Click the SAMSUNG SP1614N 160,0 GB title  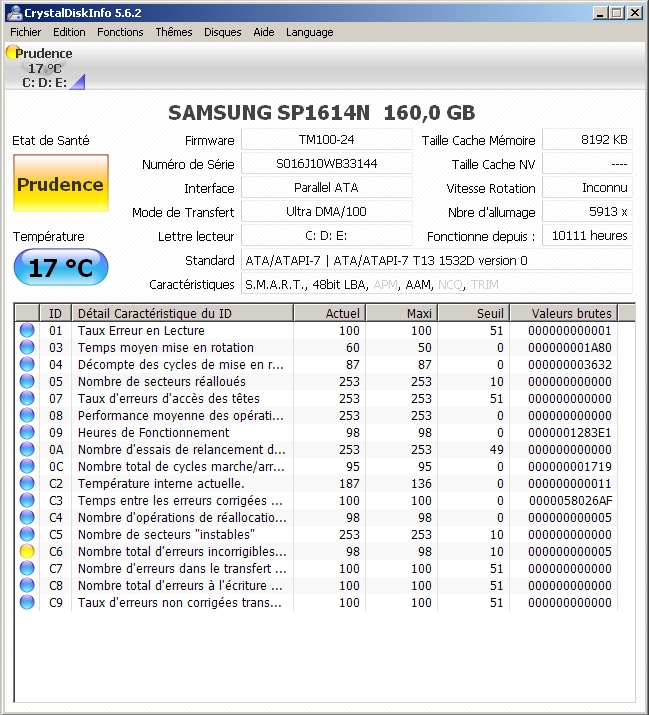(322, 113)
